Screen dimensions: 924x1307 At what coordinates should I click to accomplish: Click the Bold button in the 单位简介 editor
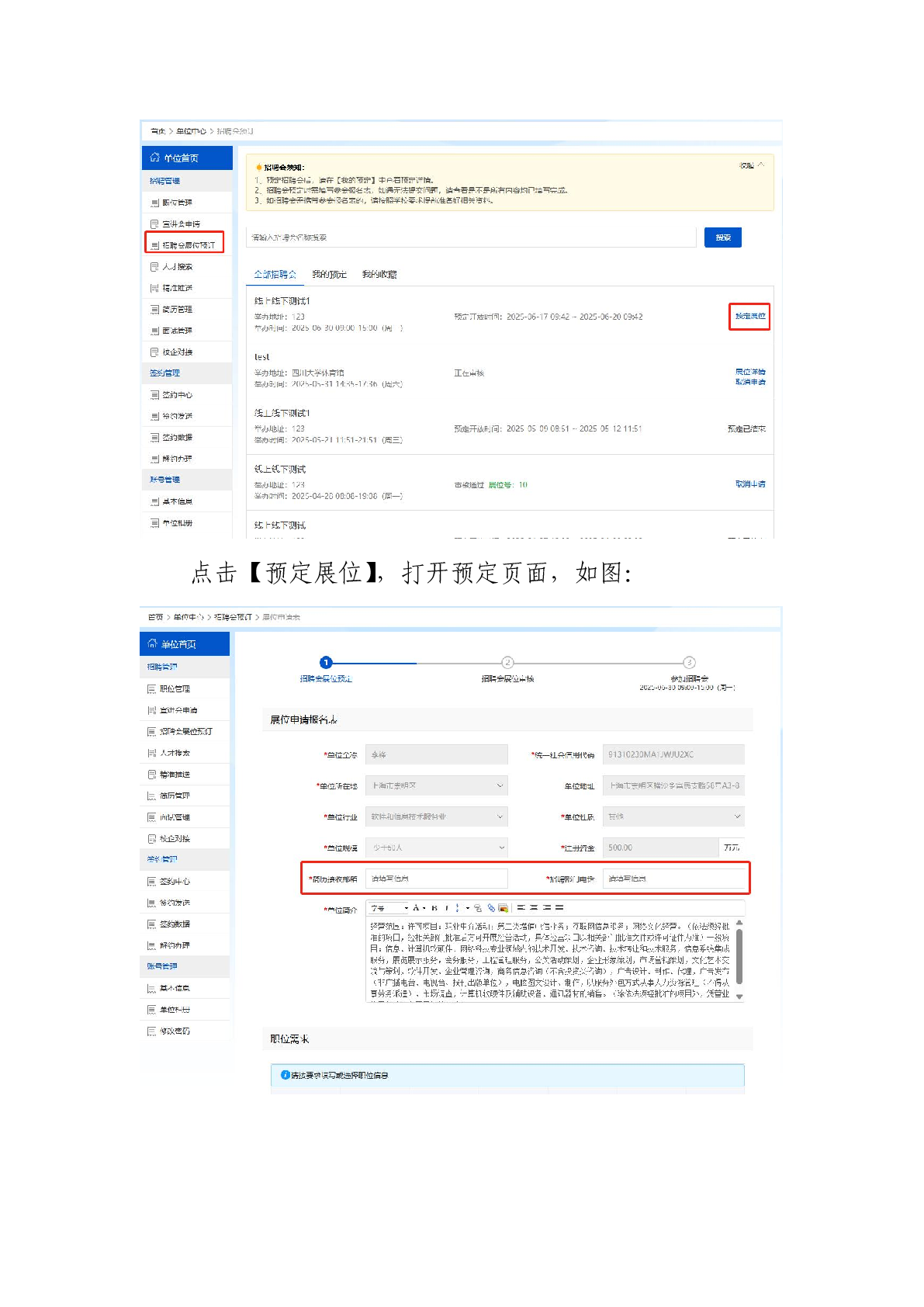(x=434, y=907)
